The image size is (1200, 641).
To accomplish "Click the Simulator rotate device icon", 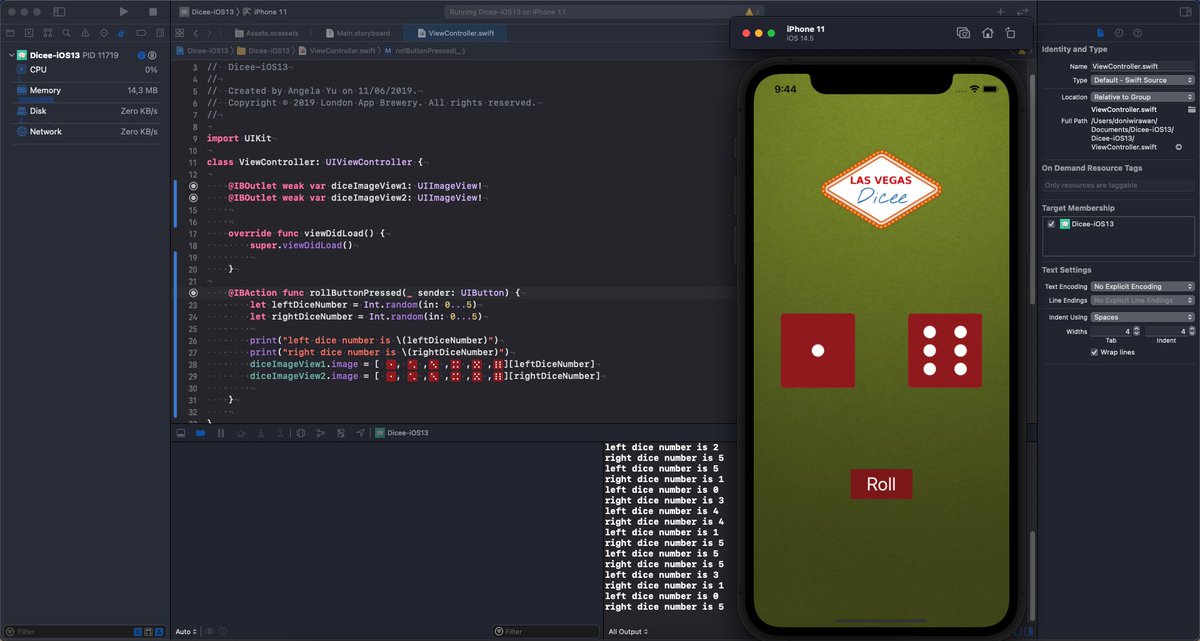I will pyautogui.click(x=1010, y=33).
